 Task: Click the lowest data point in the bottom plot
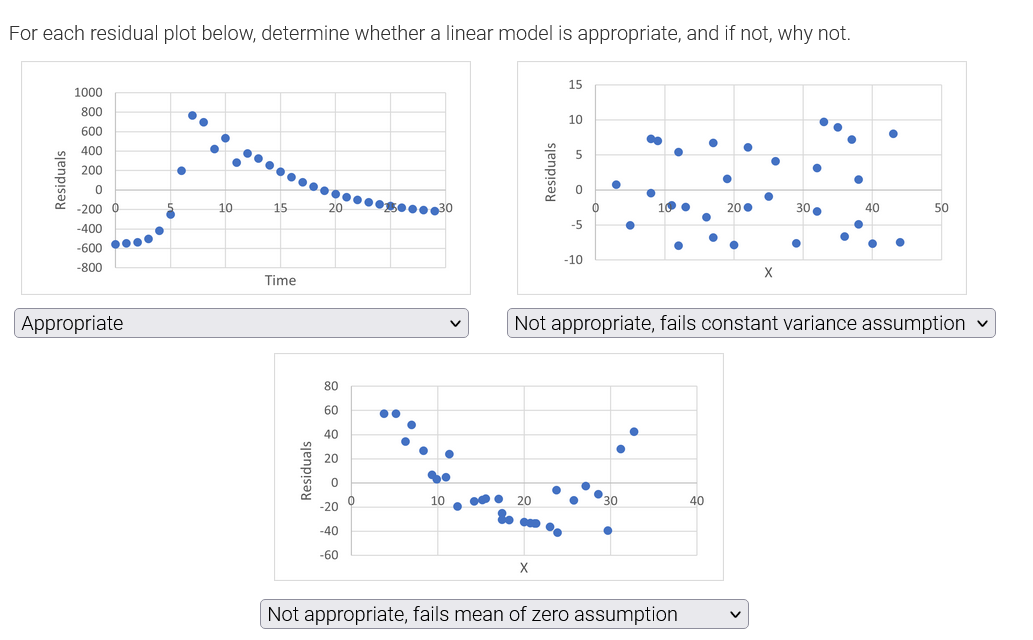click(557, 532)
